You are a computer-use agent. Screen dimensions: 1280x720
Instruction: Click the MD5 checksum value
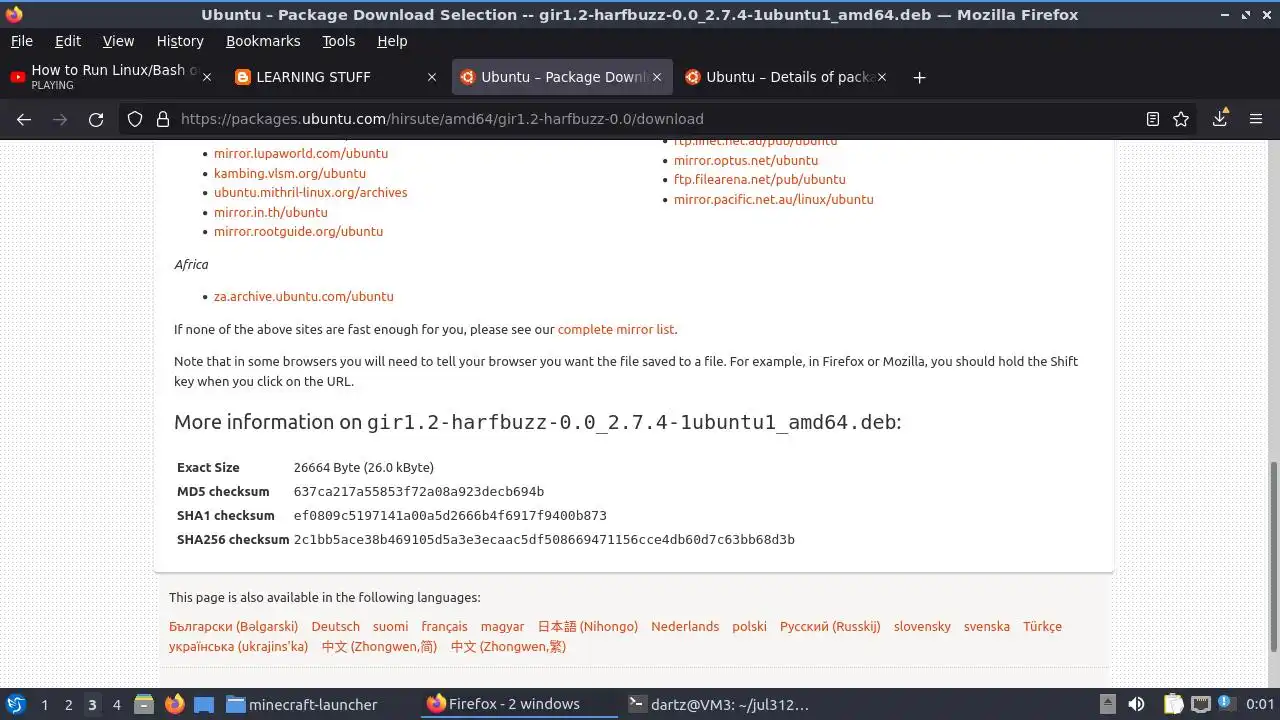pyautogui.click(x=419, y=491)
